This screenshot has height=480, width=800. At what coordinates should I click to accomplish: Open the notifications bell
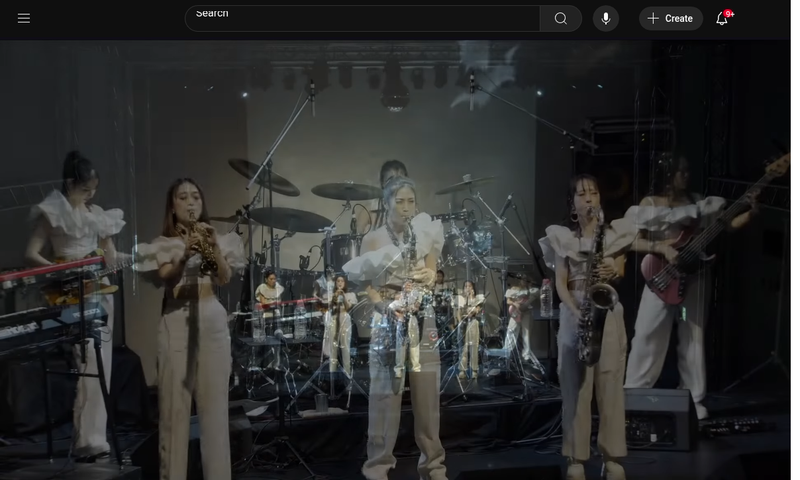722,18
